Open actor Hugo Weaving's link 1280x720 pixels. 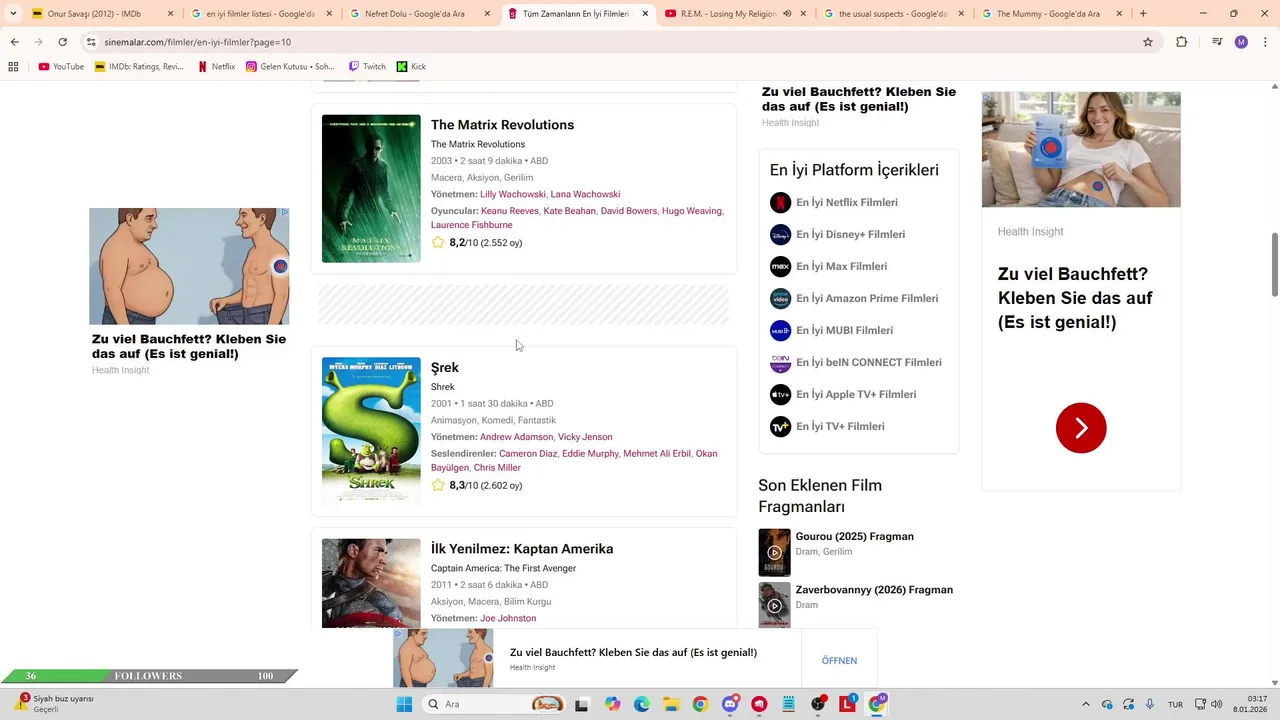[x=691, y=211]
